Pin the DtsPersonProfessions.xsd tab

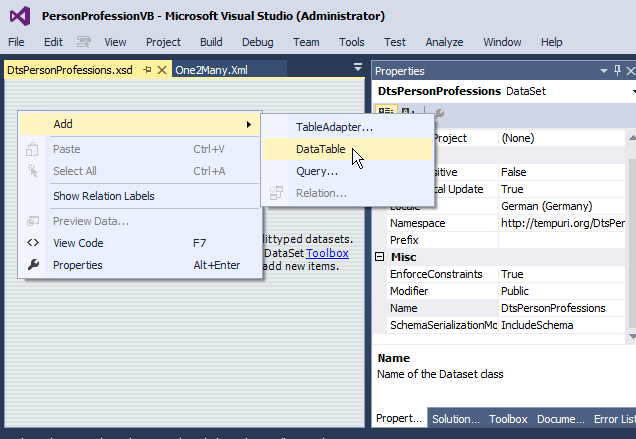[147, 70]
